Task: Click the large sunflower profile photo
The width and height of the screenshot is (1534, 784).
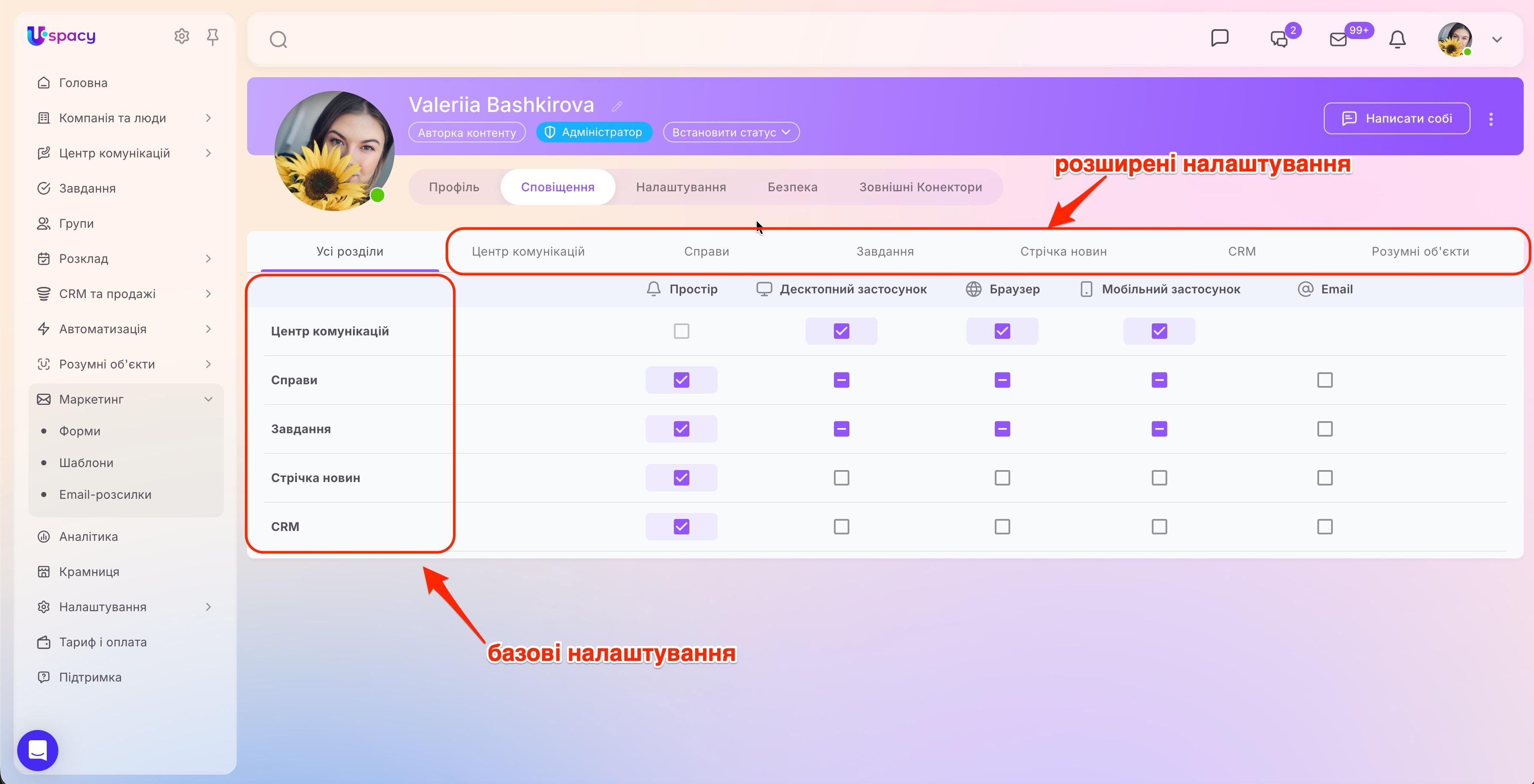Action: click(x=334, y=151)
